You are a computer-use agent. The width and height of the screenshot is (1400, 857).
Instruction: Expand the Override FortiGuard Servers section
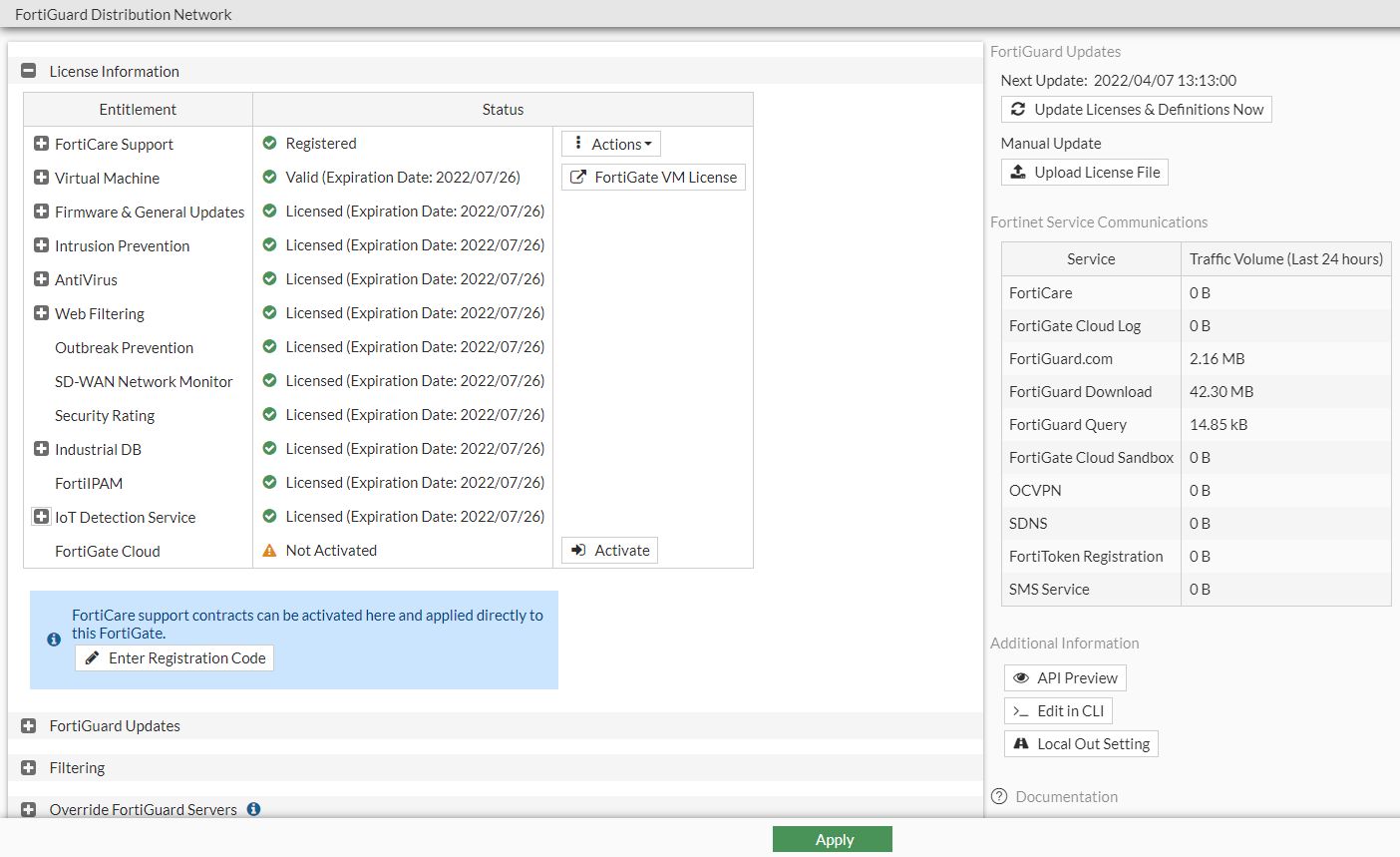[29, 809]
